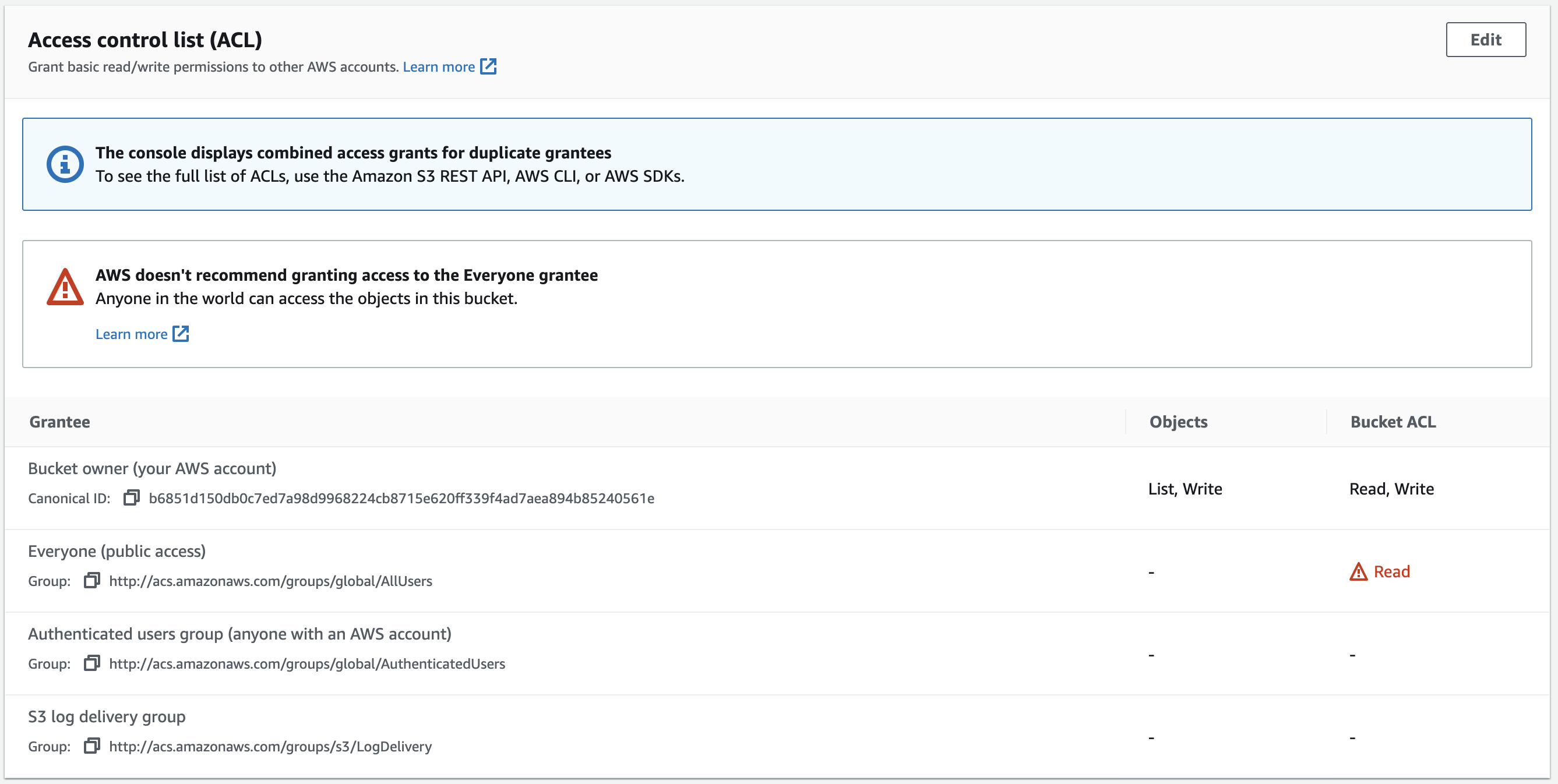The width and height of the screenshot is (1558, 784).
Task: Click the Bucket ACL column header
Action: [1393, 422]
